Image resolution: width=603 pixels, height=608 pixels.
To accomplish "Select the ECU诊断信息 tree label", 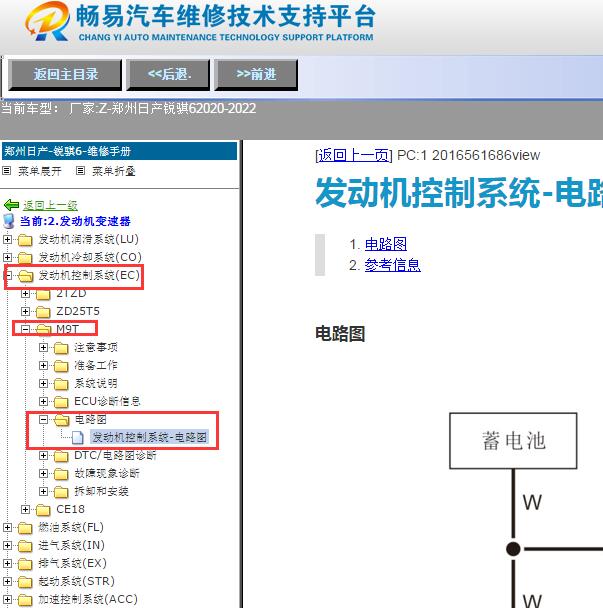I will point(107,401).
